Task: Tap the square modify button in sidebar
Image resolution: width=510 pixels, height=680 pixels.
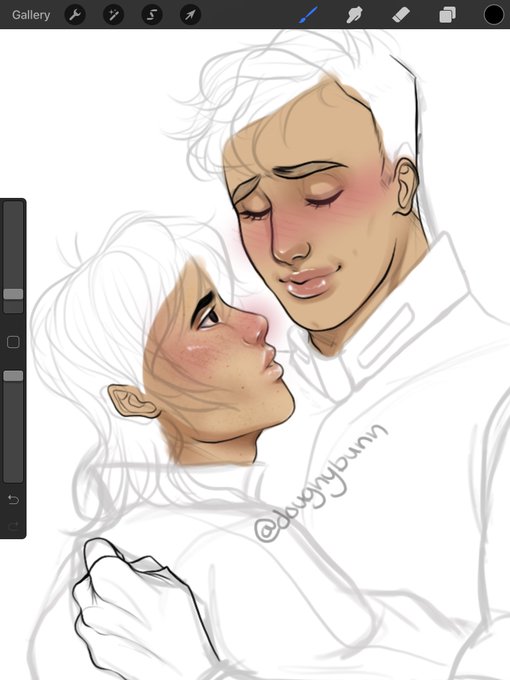Action: point(13,342)
